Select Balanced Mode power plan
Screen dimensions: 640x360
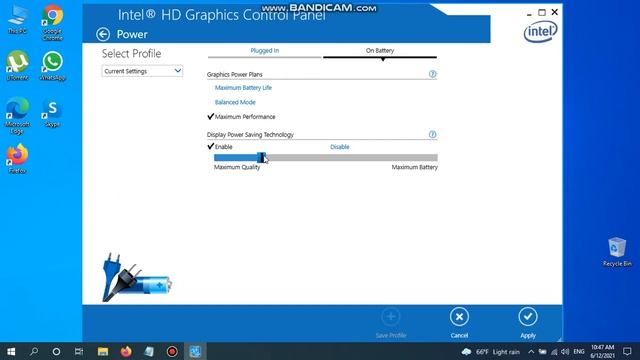pos(235,102)
